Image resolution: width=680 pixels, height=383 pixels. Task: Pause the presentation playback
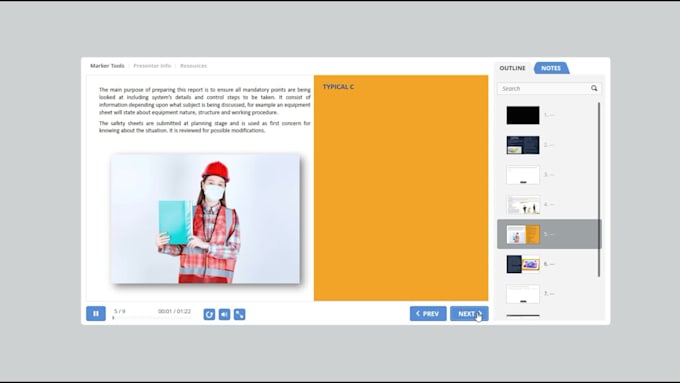pyautogui.click(x=96, y=314)
